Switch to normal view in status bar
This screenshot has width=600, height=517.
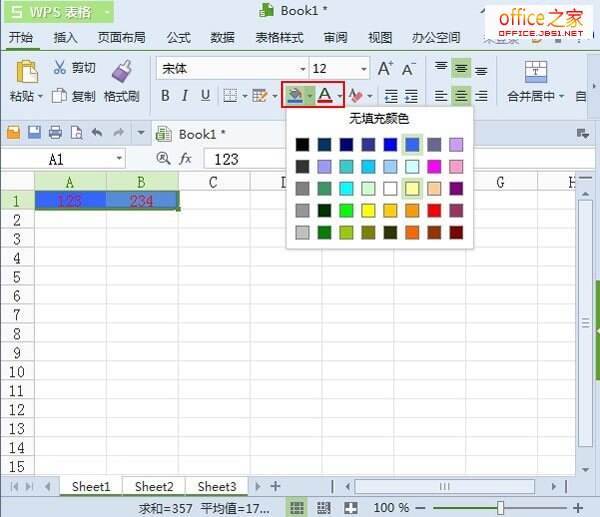[x=297, y=508]
